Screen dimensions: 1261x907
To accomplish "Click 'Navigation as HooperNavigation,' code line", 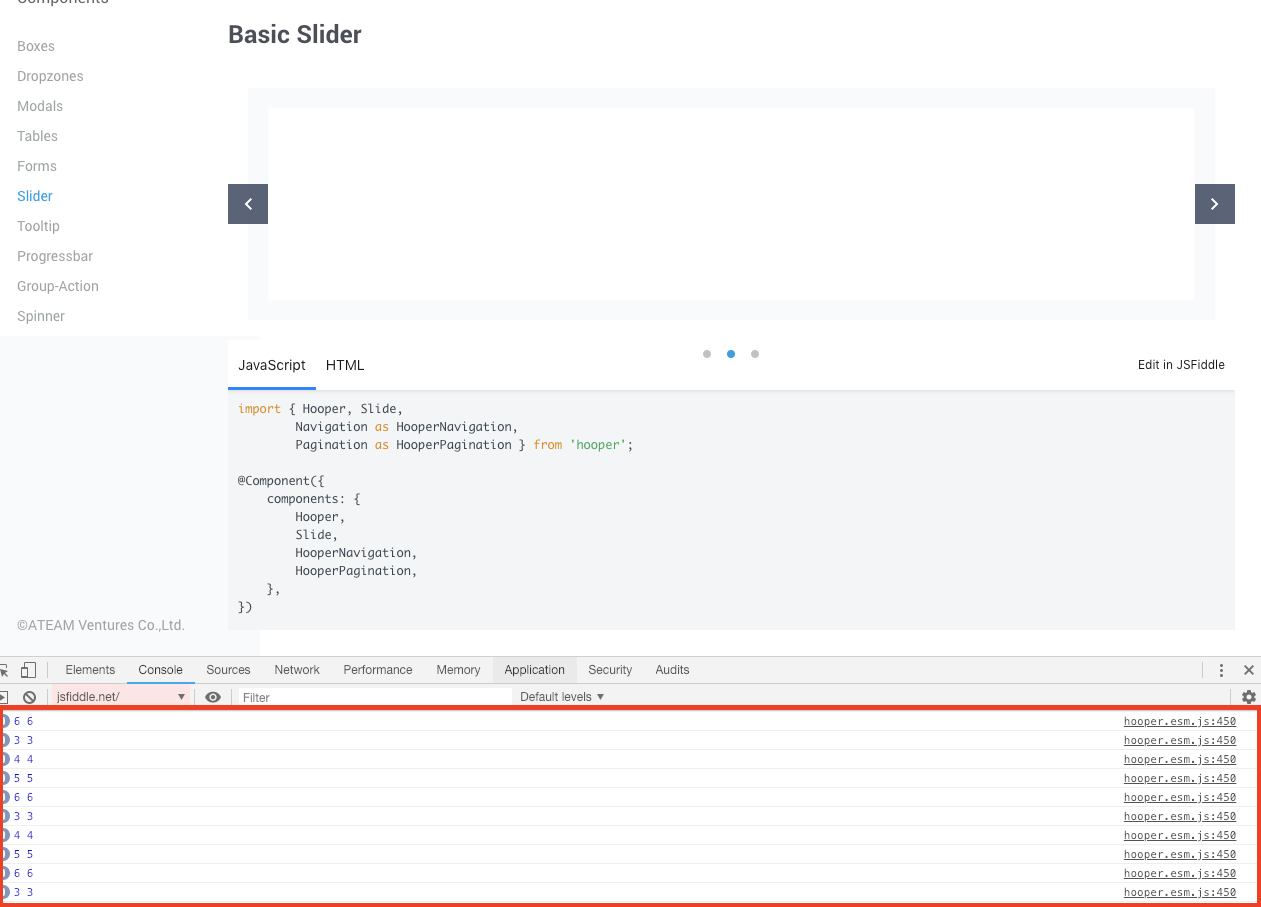I will point(407,427).
